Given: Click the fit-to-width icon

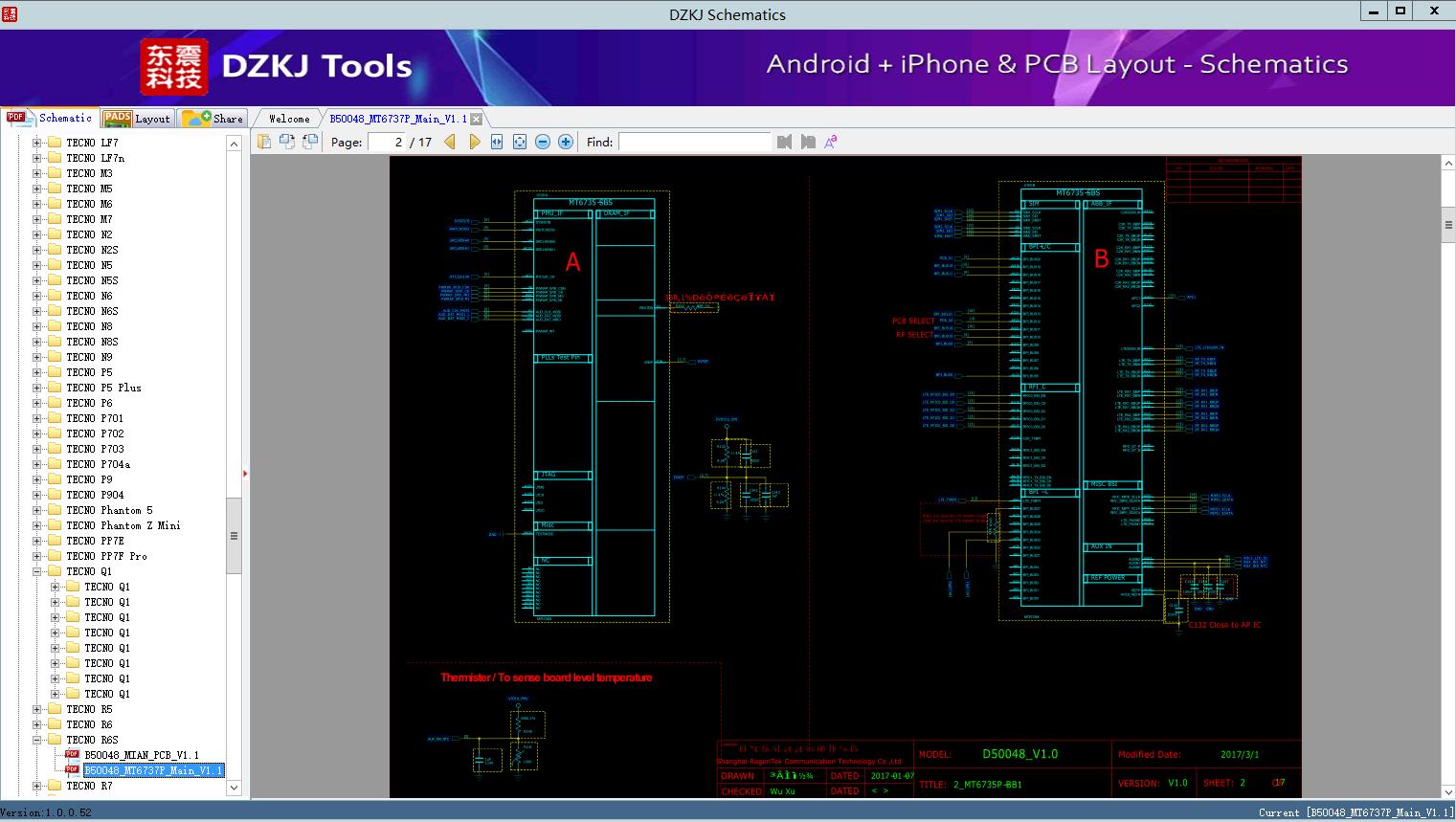Looking at the screenshot, I should [x=497, y=142].
